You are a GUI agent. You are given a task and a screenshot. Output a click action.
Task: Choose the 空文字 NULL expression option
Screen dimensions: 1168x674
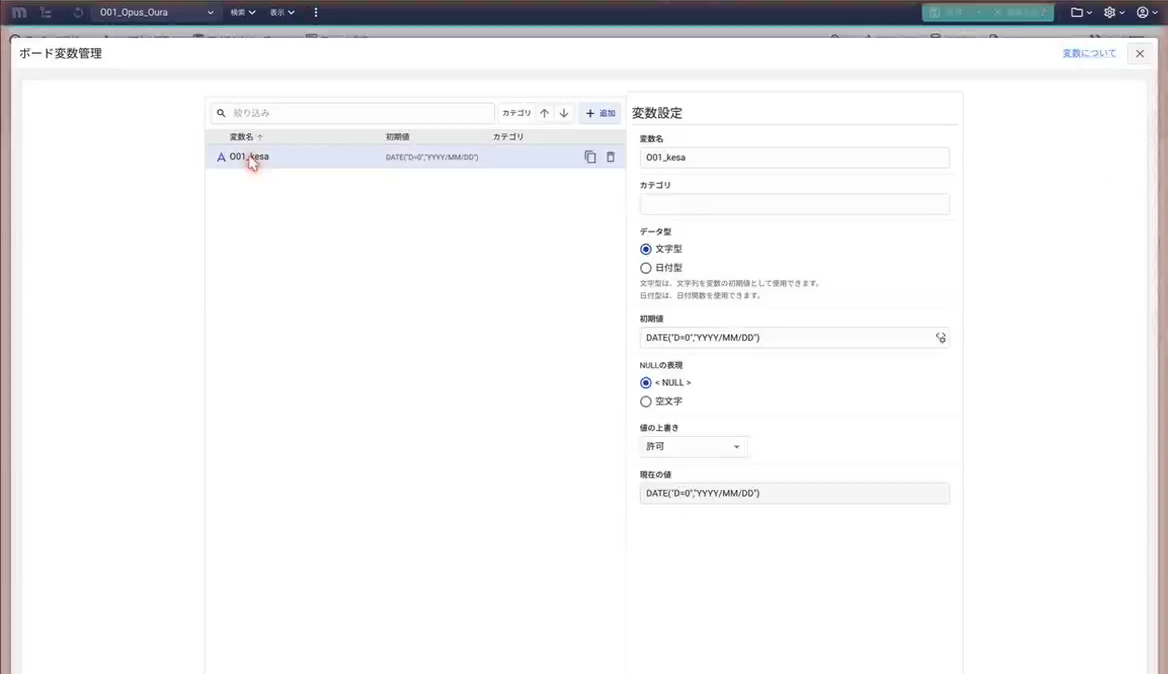pos(646,401)
